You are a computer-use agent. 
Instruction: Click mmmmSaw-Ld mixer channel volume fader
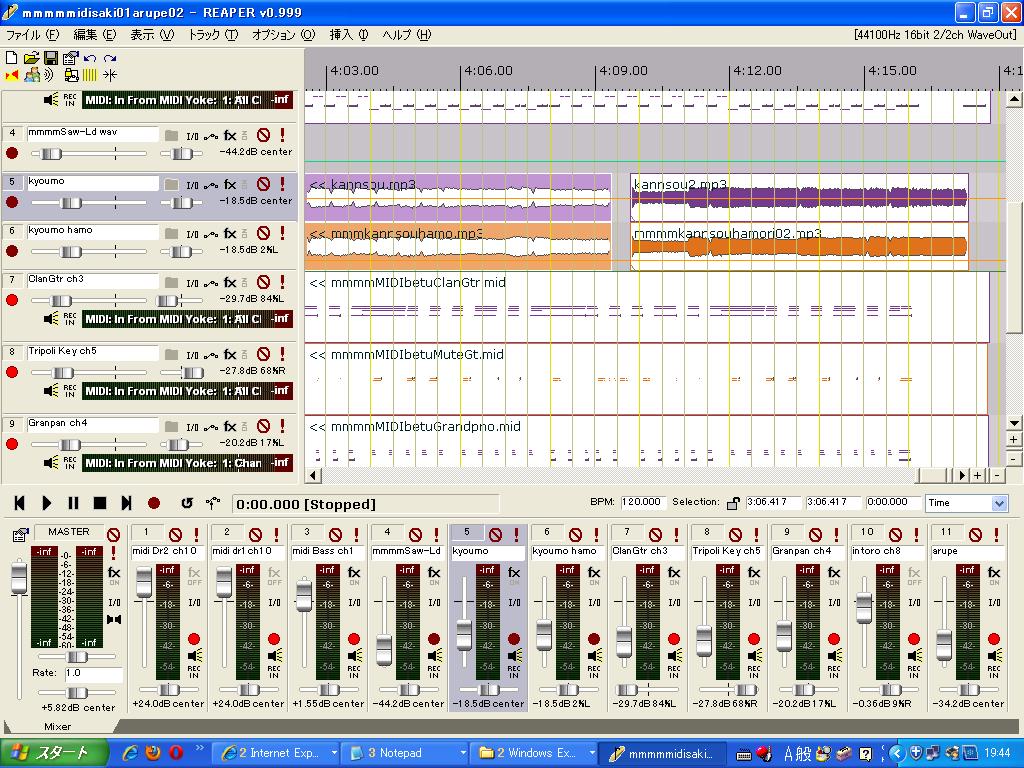pyautogui.click(x=385, y=648)
